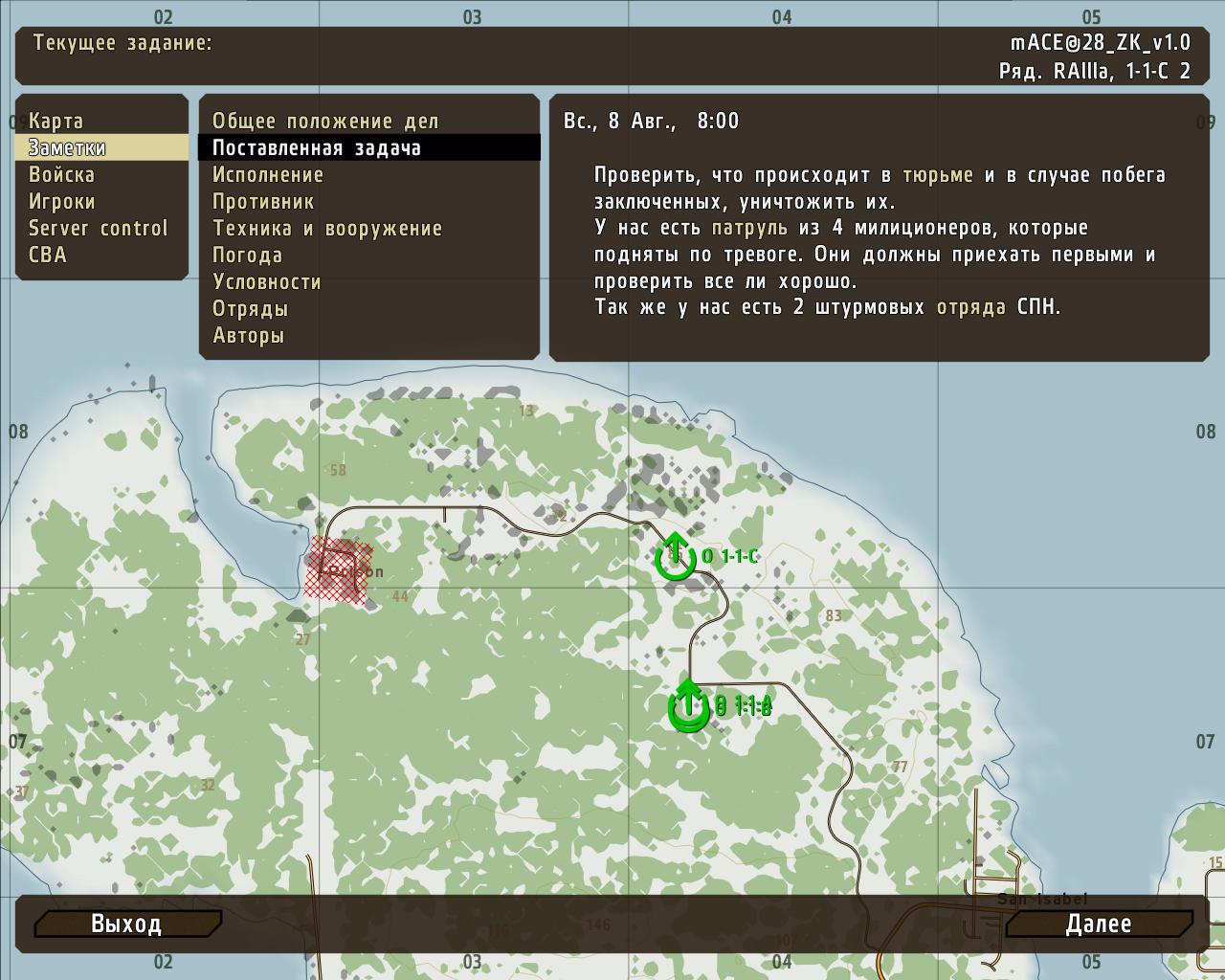Select the CBA menu entry
Viewport: 1225px width, 980px height.
(x=48, y=255)
